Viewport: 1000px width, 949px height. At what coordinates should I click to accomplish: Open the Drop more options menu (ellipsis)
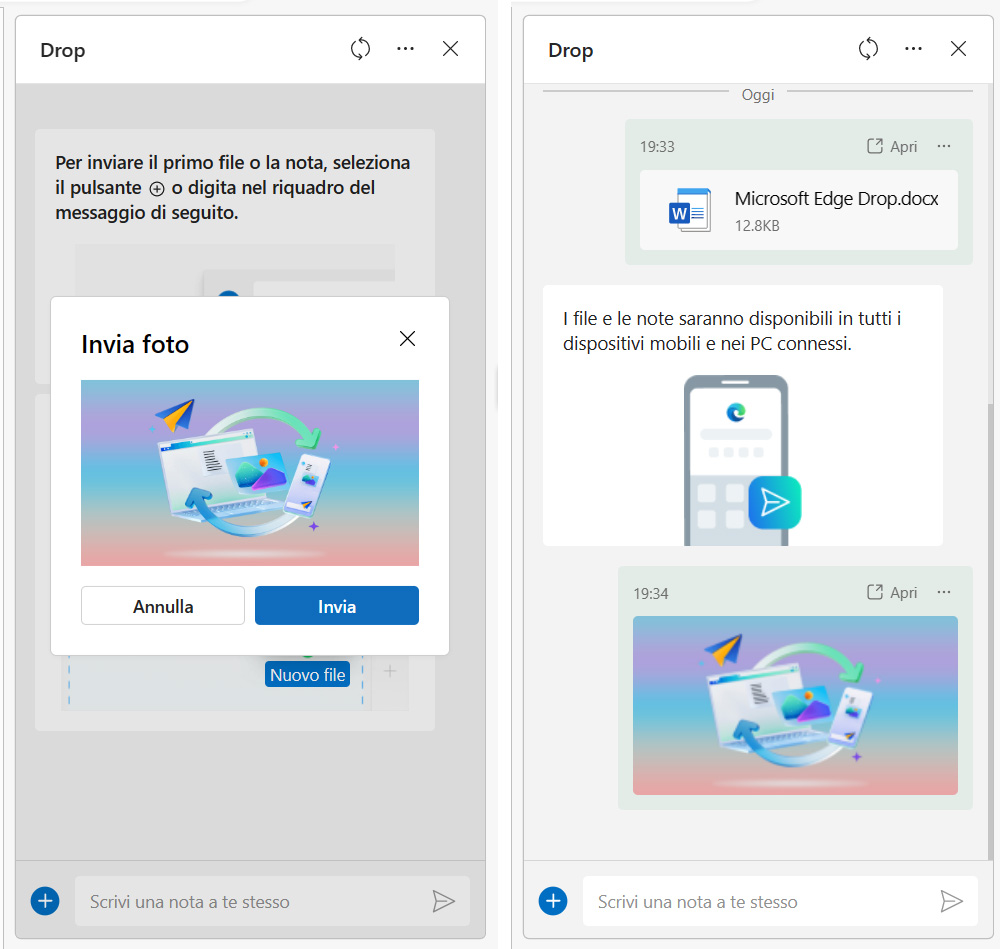pyautogui.click(x=405, y=48)
